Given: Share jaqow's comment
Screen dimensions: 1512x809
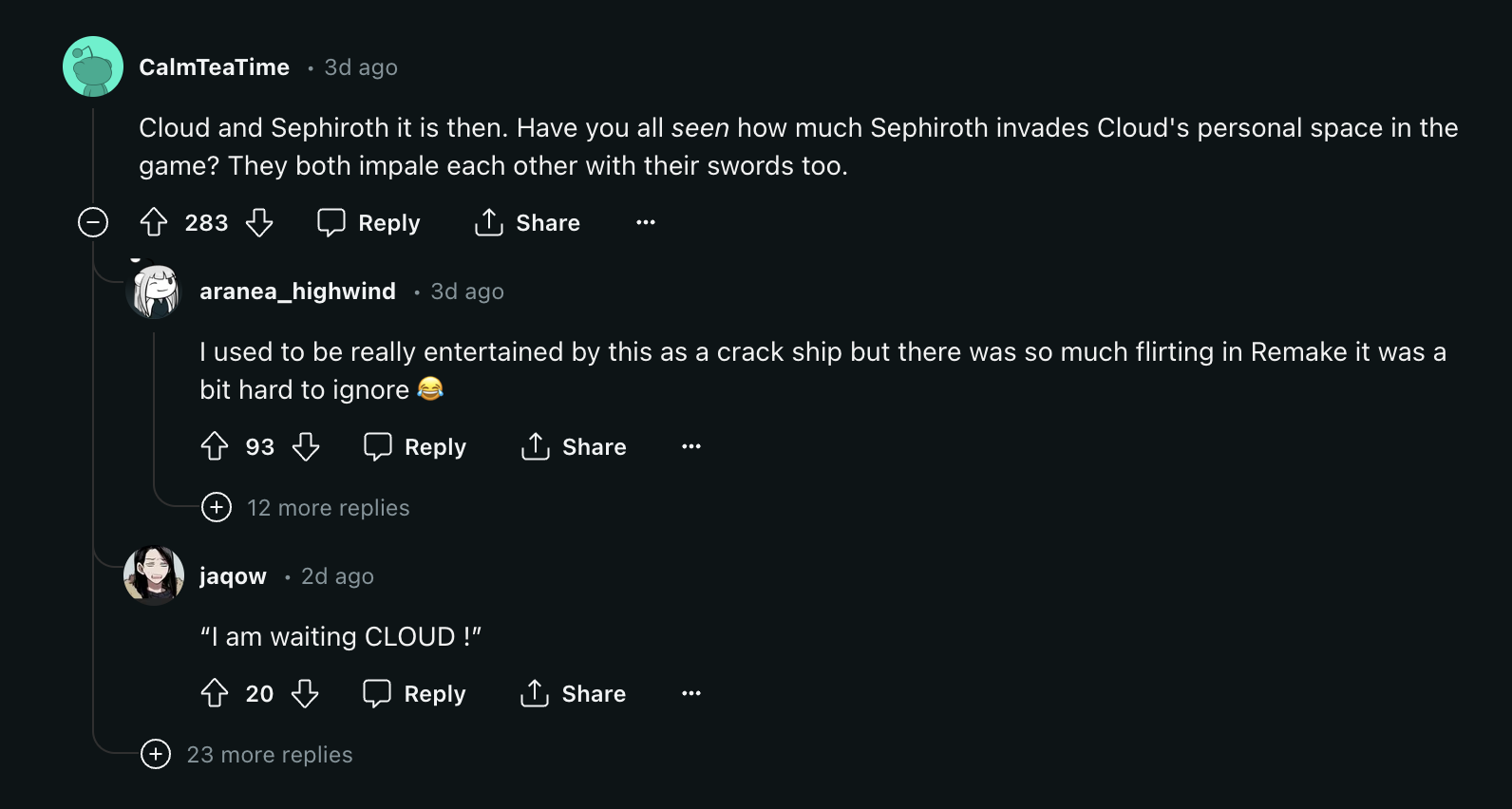Looking at the screenshot, I should tap(574, 694).
